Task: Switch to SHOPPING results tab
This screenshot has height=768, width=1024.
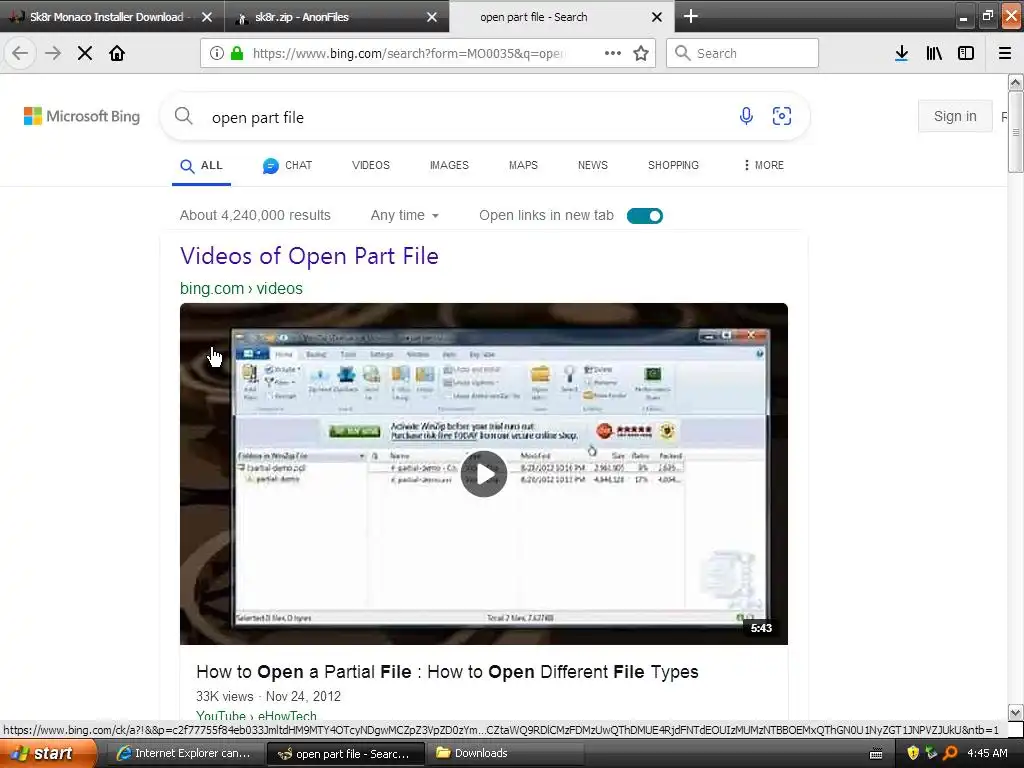Action: [673, 165]
